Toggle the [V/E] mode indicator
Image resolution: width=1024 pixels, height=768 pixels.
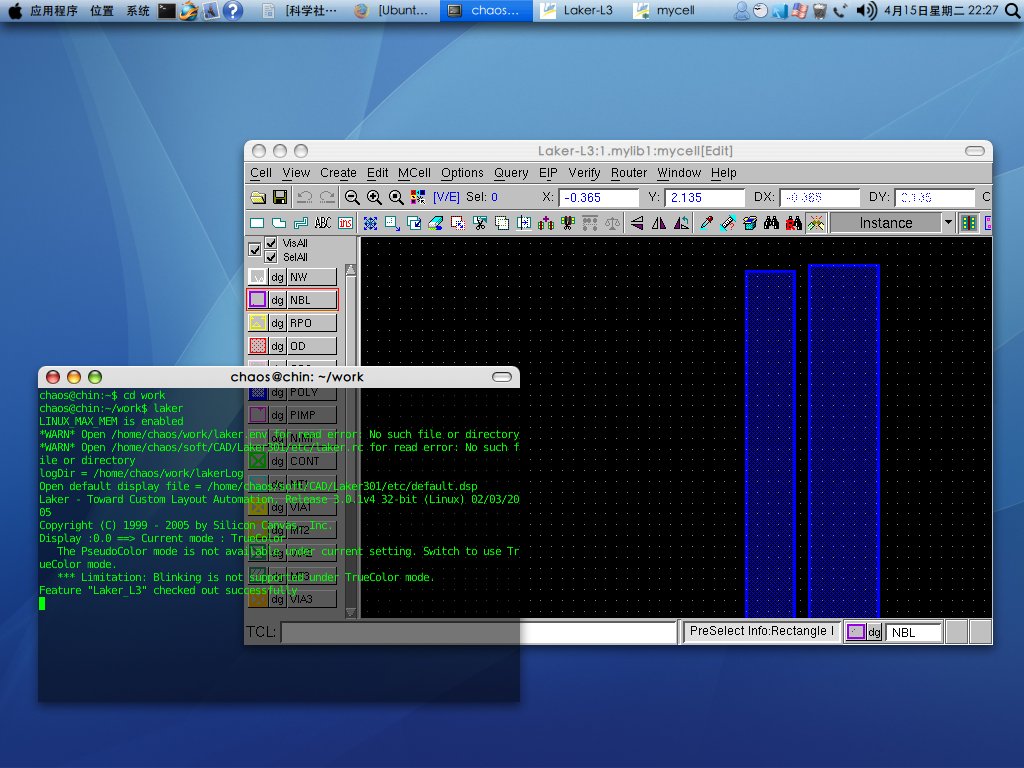tap(446, 197)
